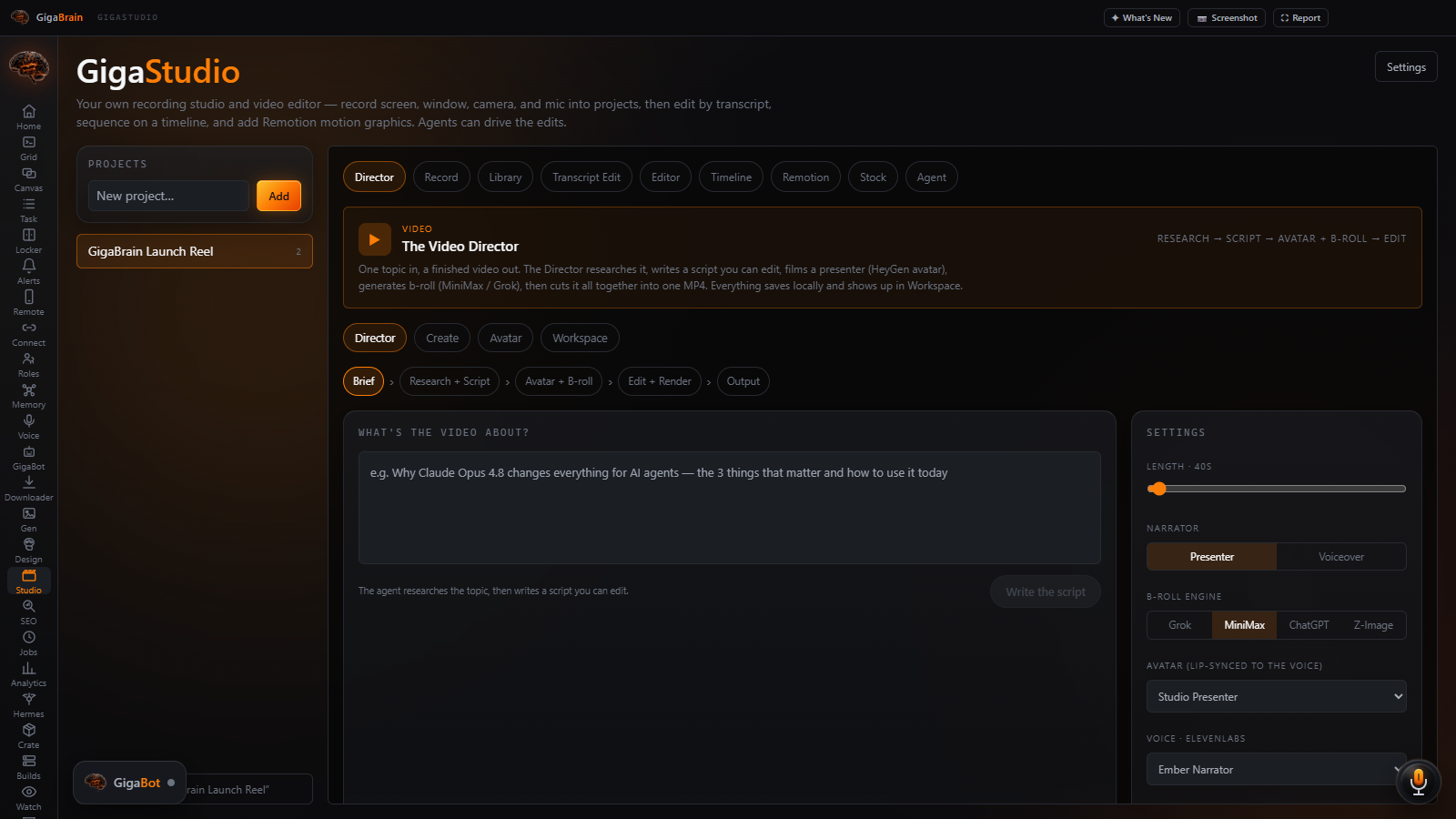This screenshot has height=819, width=1456.
Task: Go to Avatar + B-roll step
Action: (559, 381)
